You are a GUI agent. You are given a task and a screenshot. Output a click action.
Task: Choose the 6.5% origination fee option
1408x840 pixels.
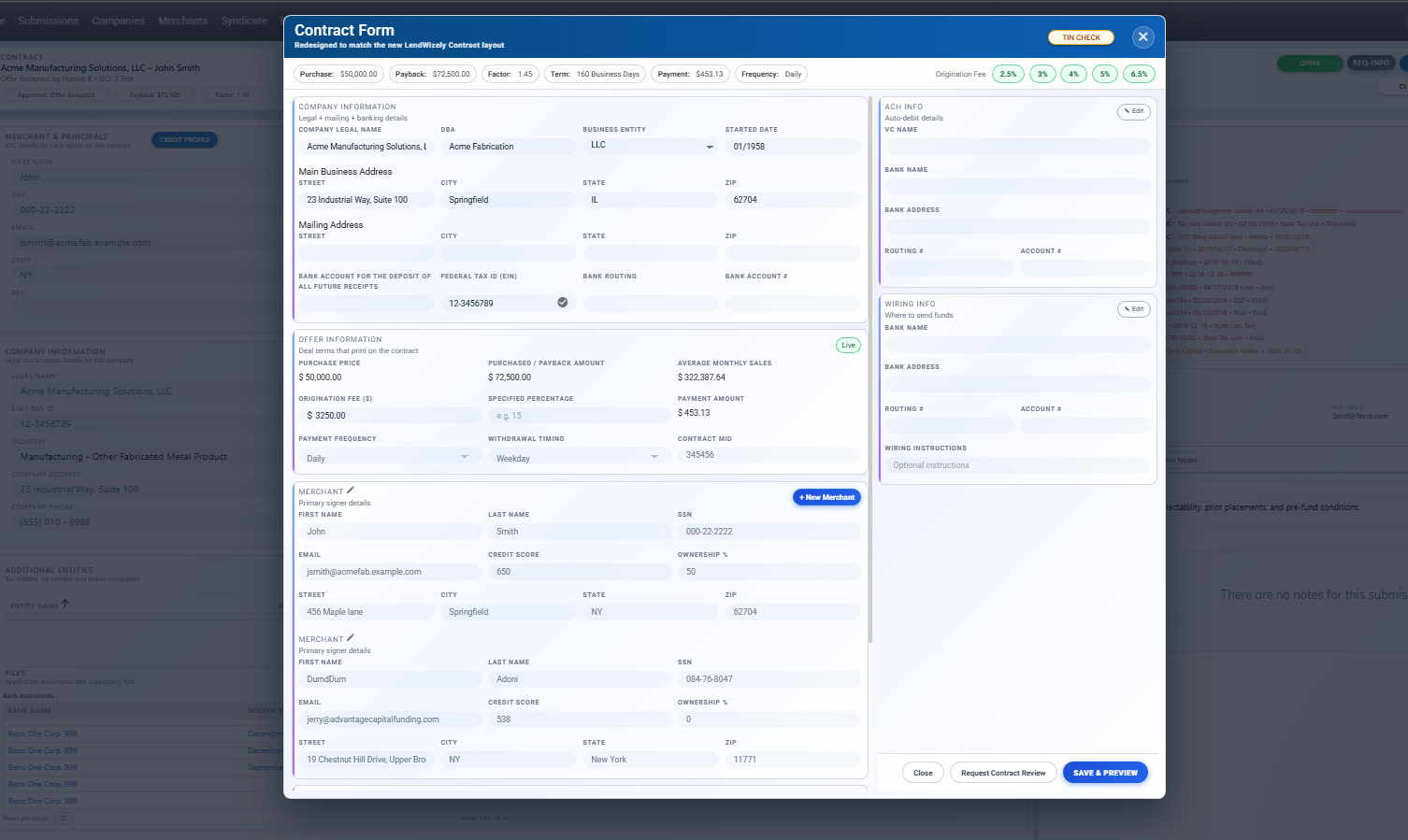point(1139,73)
